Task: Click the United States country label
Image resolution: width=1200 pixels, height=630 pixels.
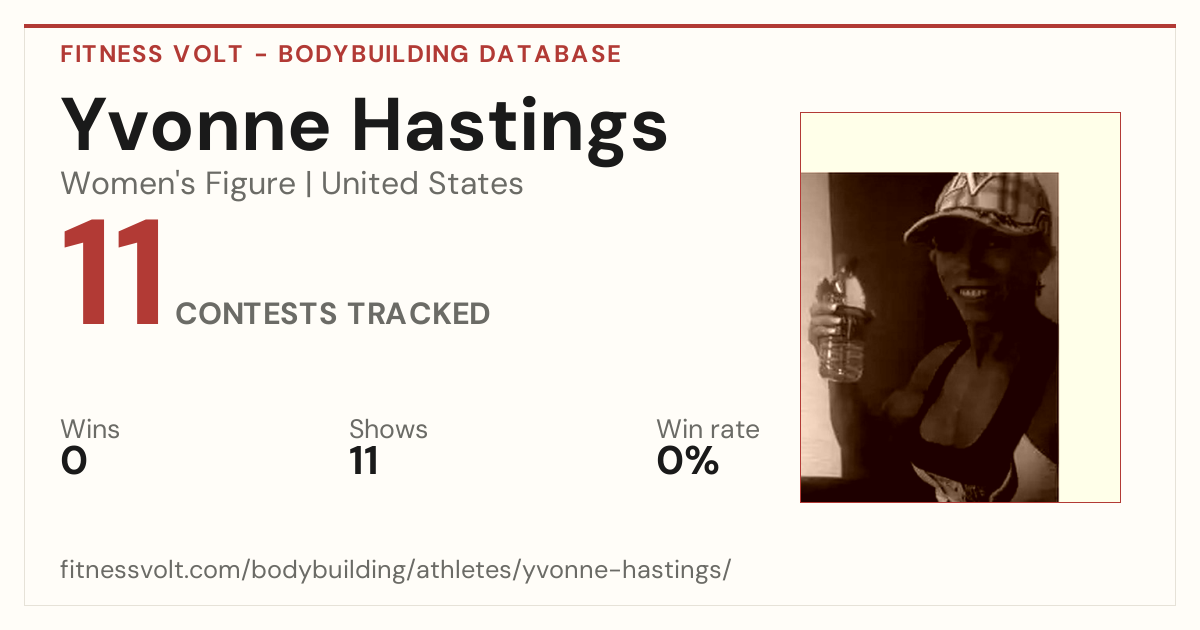Action: pos(422,184)
